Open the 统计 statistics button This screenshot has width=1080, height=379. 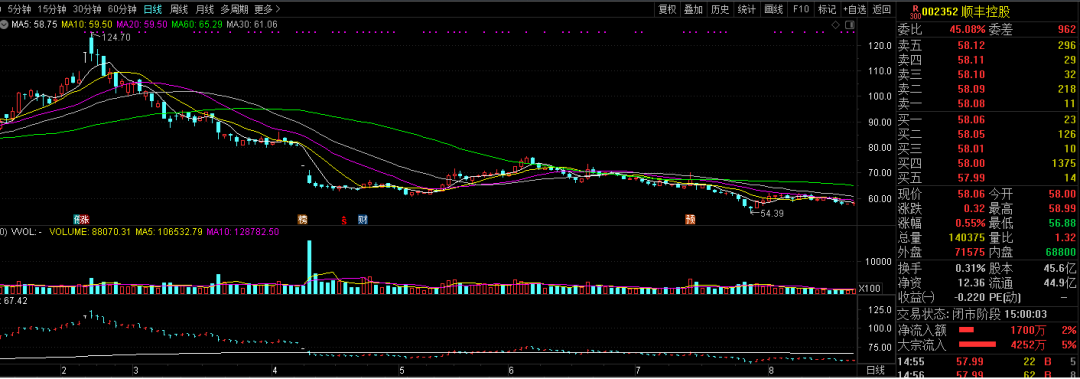(x=747, y=9)
